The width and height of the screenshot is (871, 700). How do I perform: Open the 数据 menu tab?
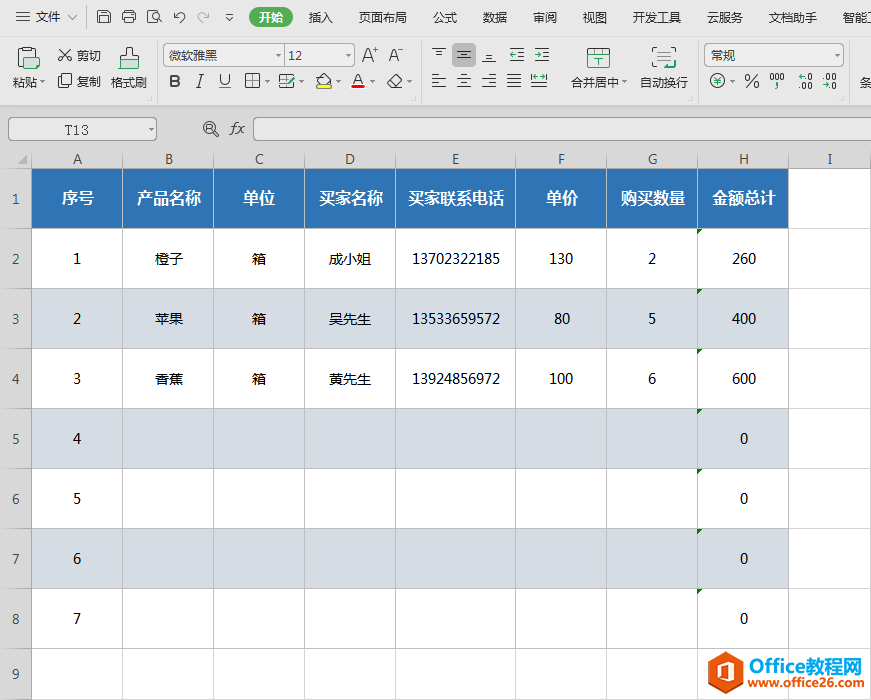pos(494,17)
